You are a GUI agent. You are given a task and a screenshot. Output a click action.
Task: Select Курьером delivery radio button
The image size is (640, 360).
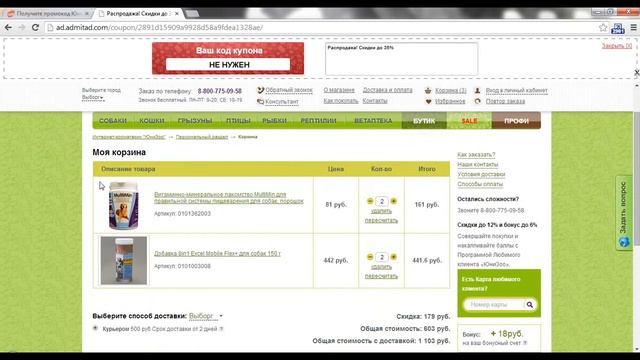coord(95,328)
